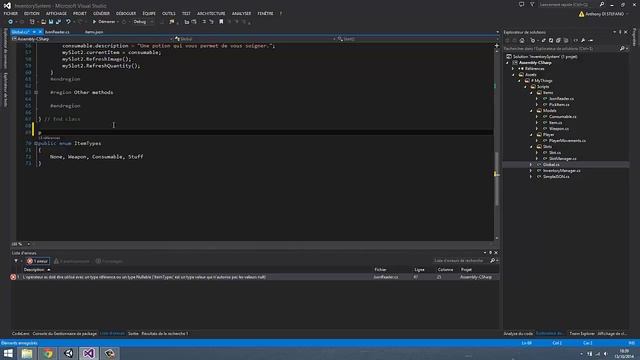Select PickItem.cs in Solution Explorer
Image resolution: width=640 pixels, height=360 pixels.
[559, 105]
